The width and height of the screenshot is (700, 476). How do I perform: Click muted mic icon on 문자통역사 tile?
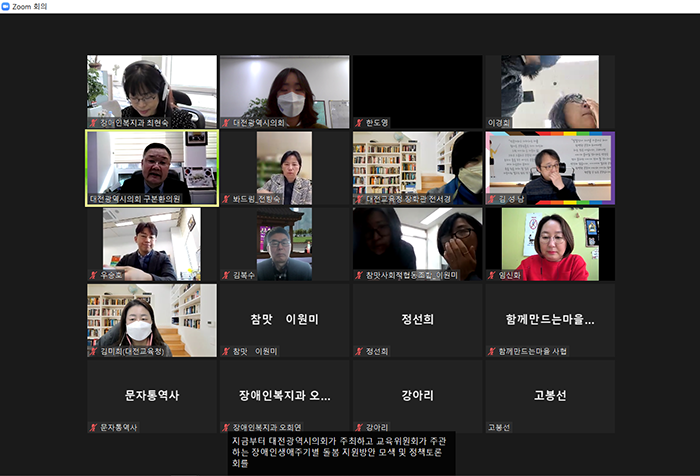93,427
